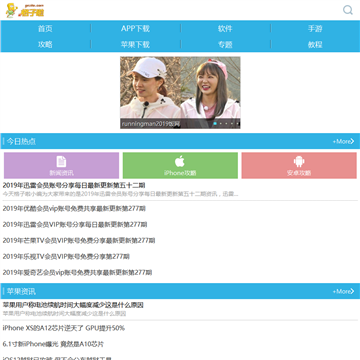Click the runningman2019 banner image
The image size is (360, 360).
(x=180, y=92)
